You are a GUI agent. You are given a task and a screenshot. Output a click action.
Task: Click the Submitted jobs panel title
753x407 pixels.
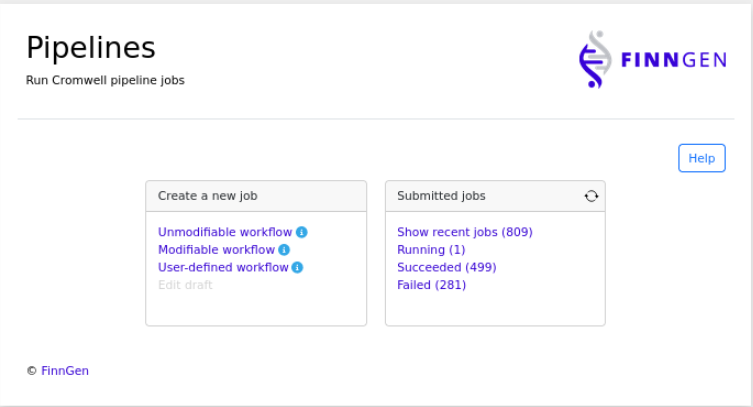pos(441,196)
